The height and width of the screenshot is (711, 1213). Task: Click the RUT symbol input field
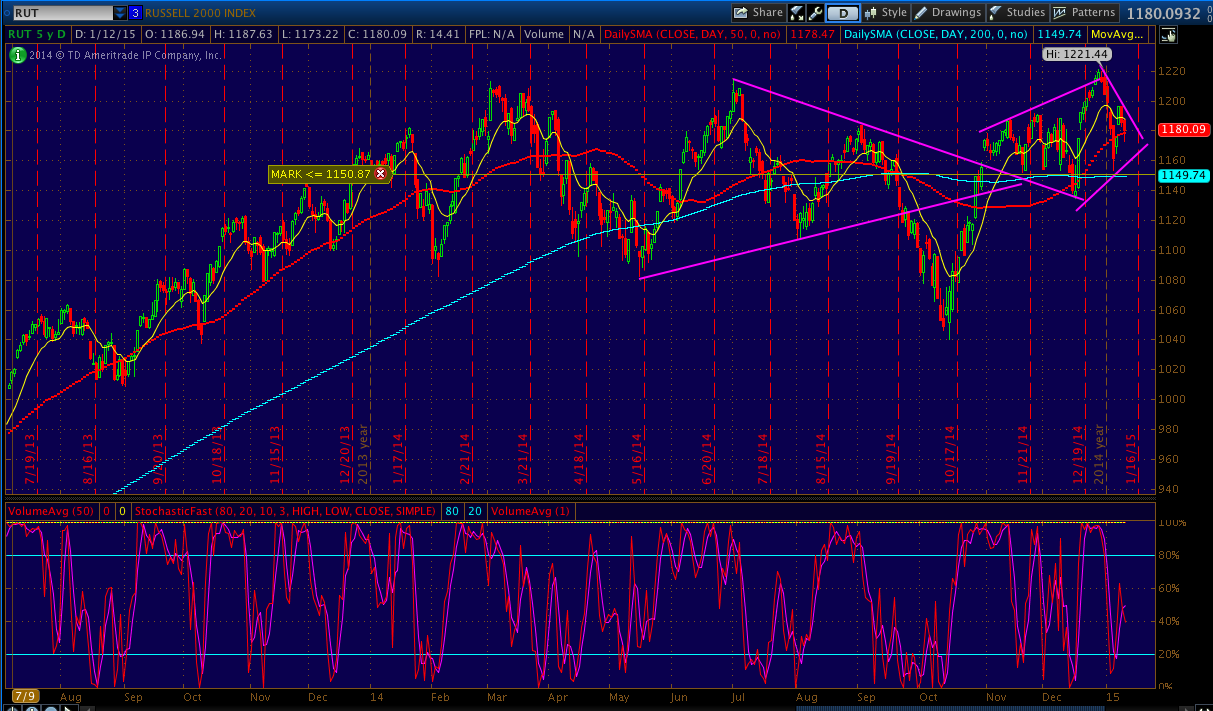[62, 13]
